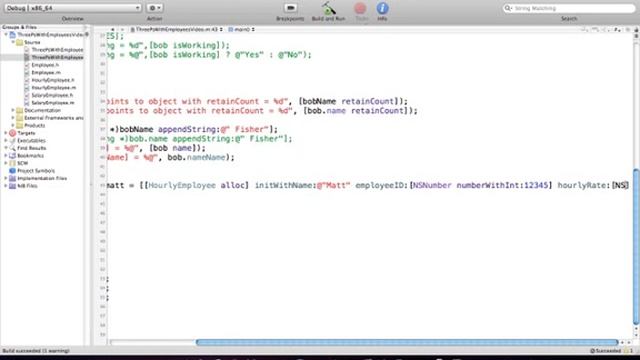The image size is (640, 360).
Task: Select the highlighted ThreePsWithEmployee file row
Action: [42, 57]
